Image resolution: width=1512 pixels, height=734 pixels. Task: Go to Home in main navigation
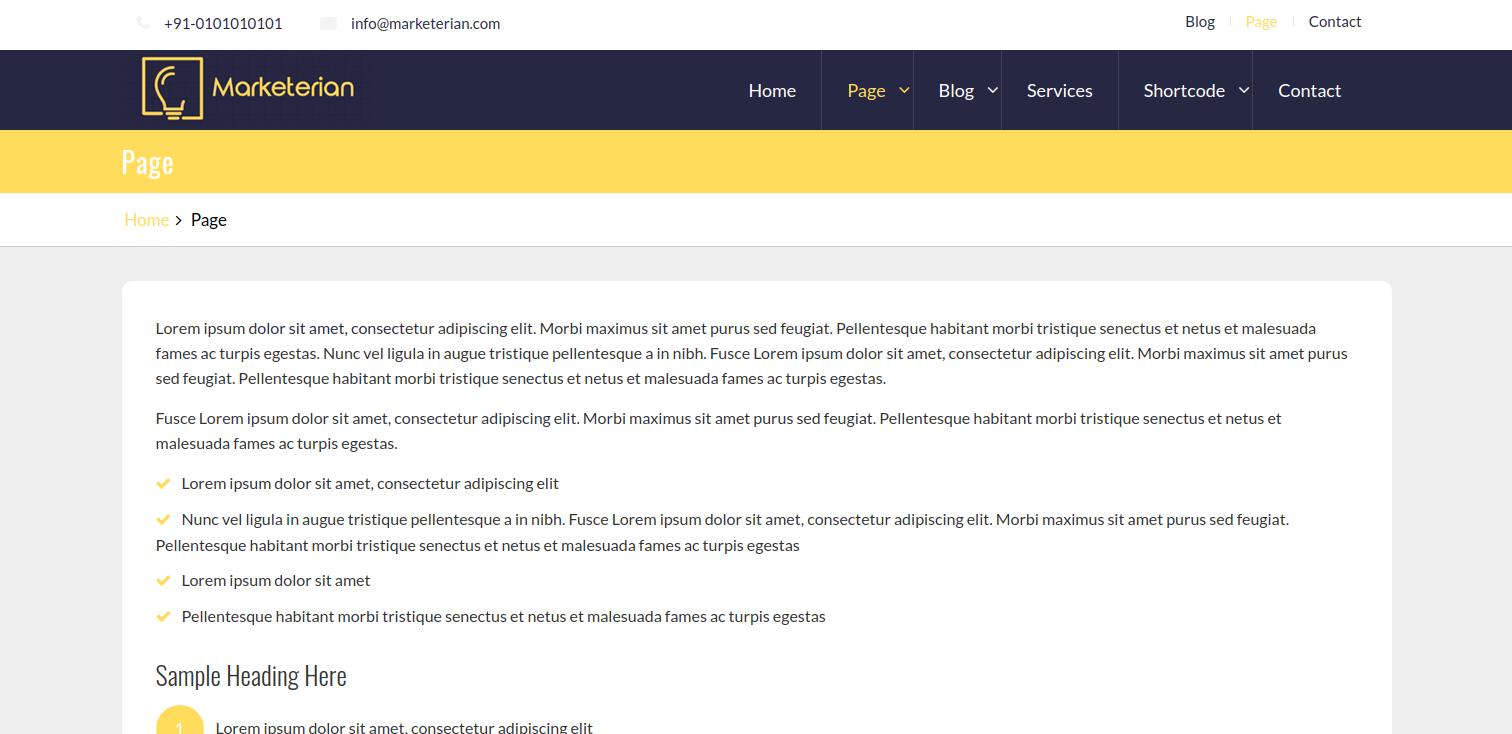point(772,91)
